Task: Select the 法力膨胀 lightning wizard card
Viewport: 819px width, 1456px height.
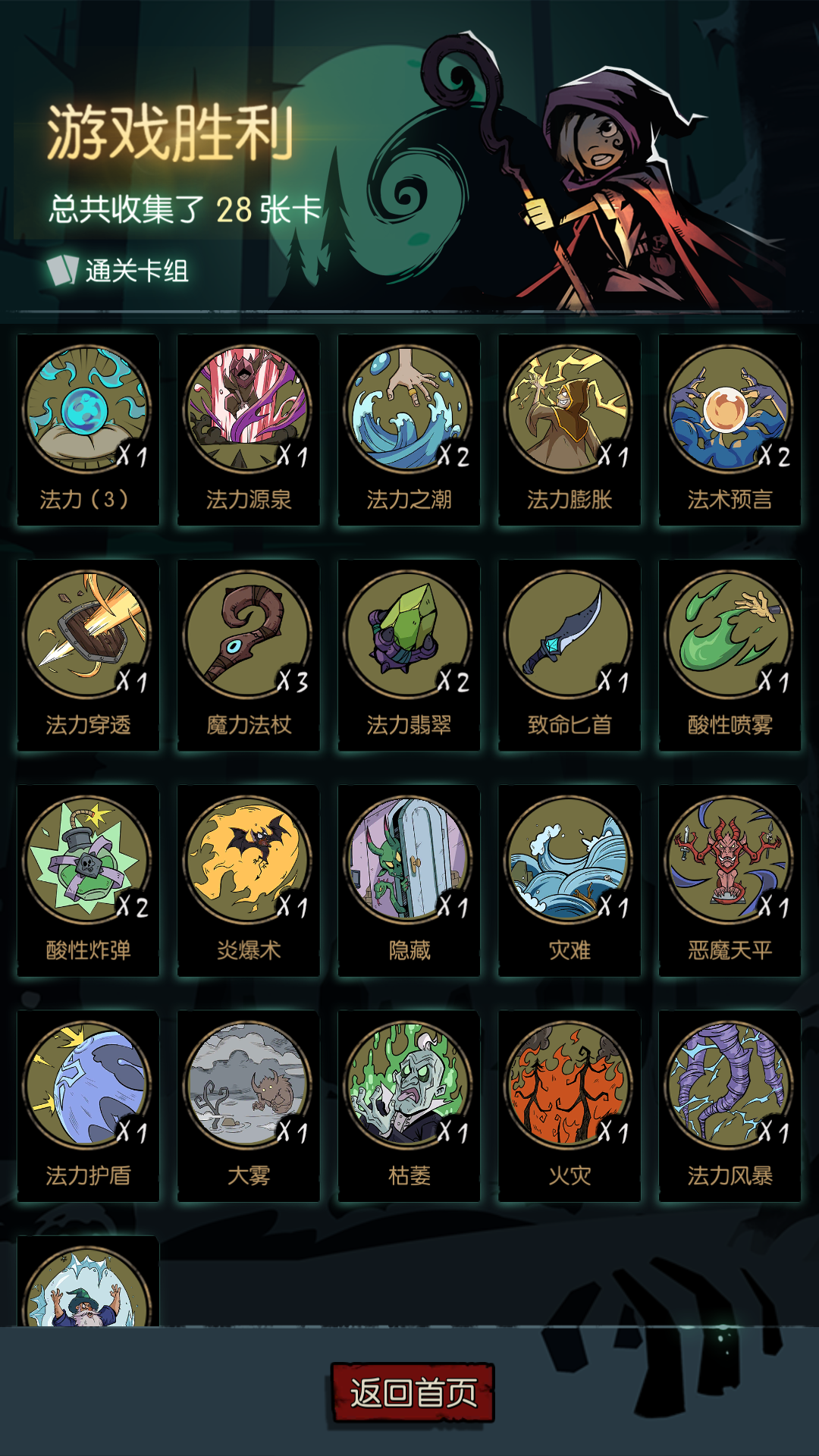Action: [570, 430]
